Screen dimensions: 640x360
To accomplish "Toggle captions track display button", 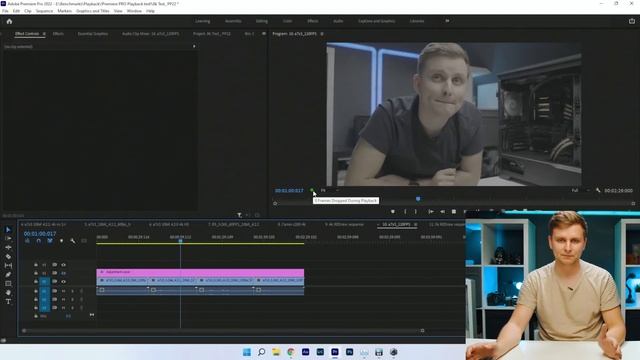I will pos(84,241).
